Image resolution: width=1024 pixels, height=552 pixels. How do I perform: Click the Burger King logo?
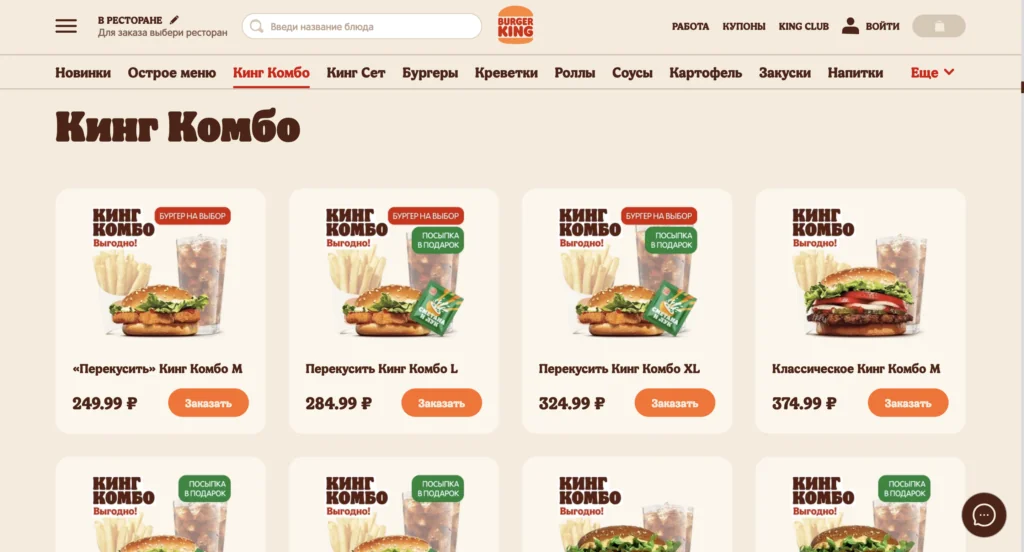click(515, 25)
